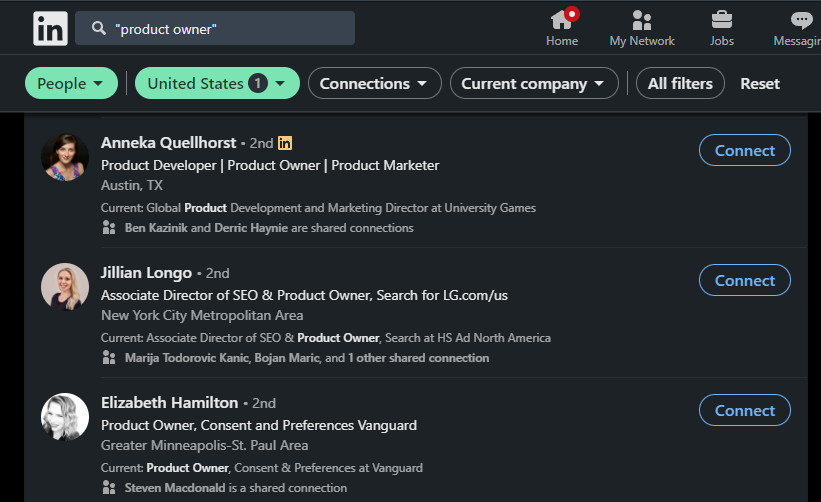Connect with Anneka Quellhorst
This screenshot has height=502, width=821.
pyautogui.click(x=745, y=151)
